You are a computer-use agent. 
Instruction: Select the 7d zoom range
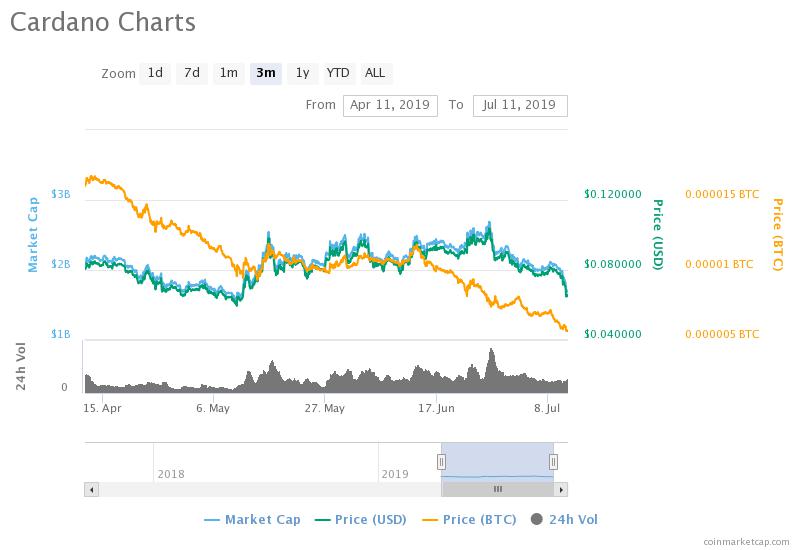[x=191, y=73]
